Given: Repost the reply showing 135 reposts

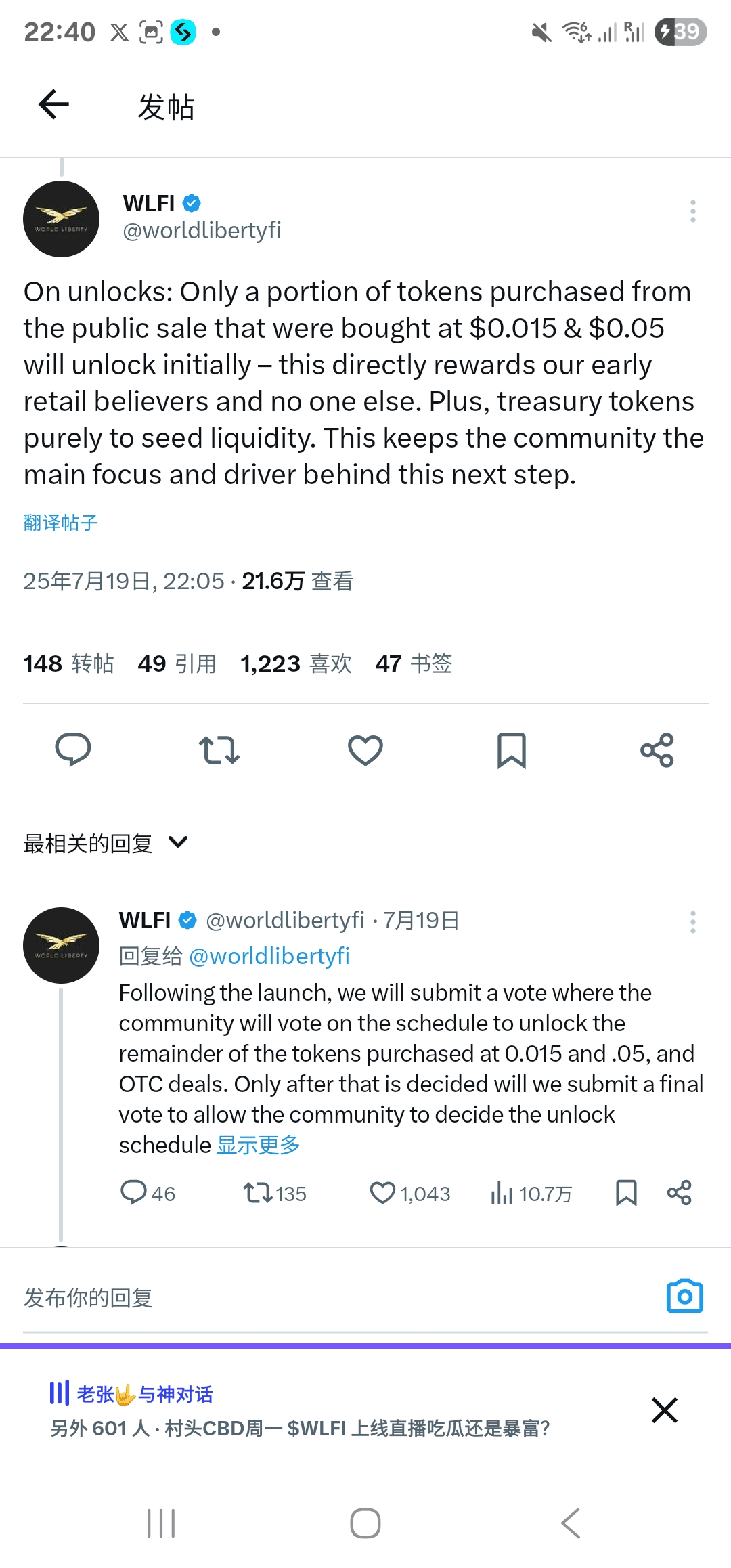Looking at the screenshot, I should pos(275,1193).
